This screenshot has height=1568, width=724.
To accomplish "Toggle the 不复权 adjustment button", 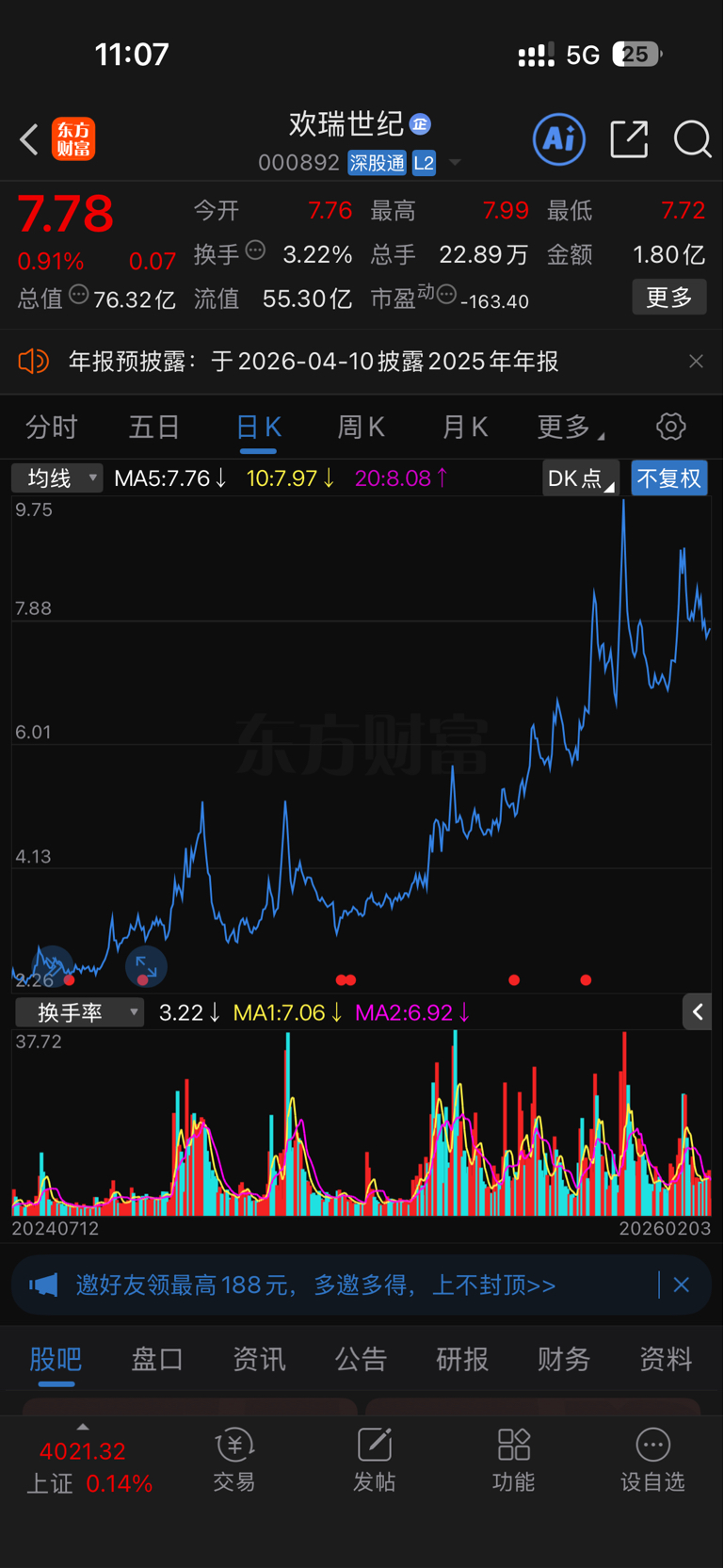I will click(669, 478).
